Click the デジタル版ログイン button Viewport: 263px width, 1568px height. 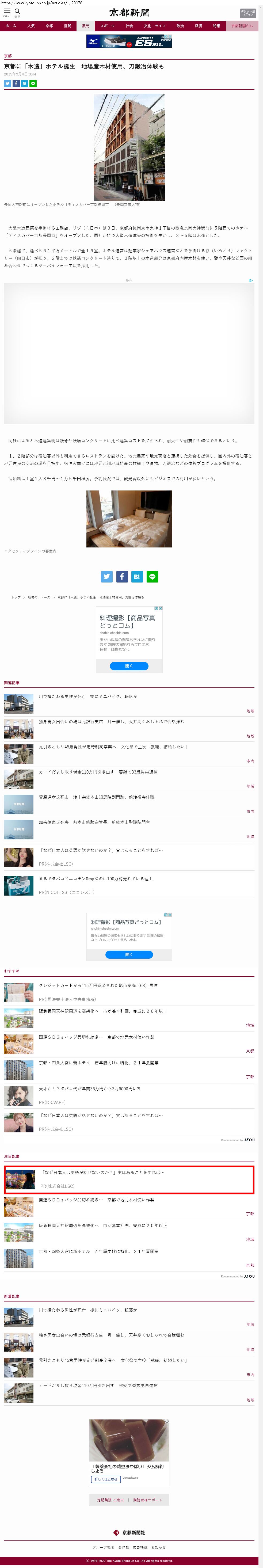[x=247, y=13]
